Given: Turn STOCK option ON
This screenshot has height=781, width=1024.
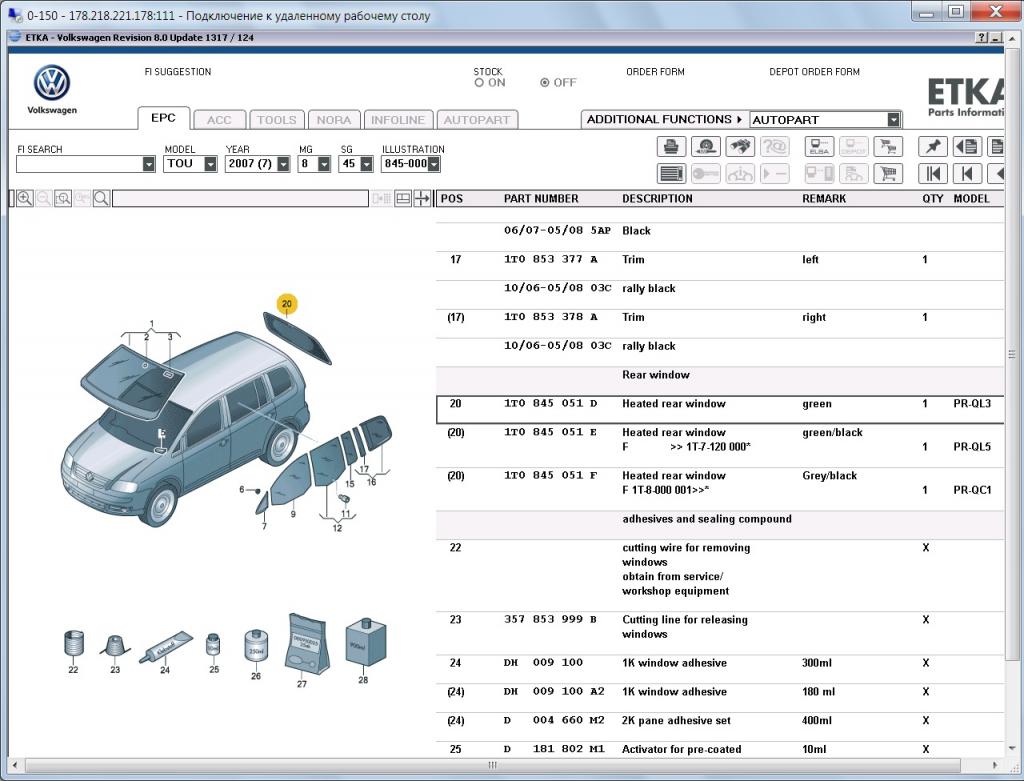Looking at the screenshot, I should 479,83.
